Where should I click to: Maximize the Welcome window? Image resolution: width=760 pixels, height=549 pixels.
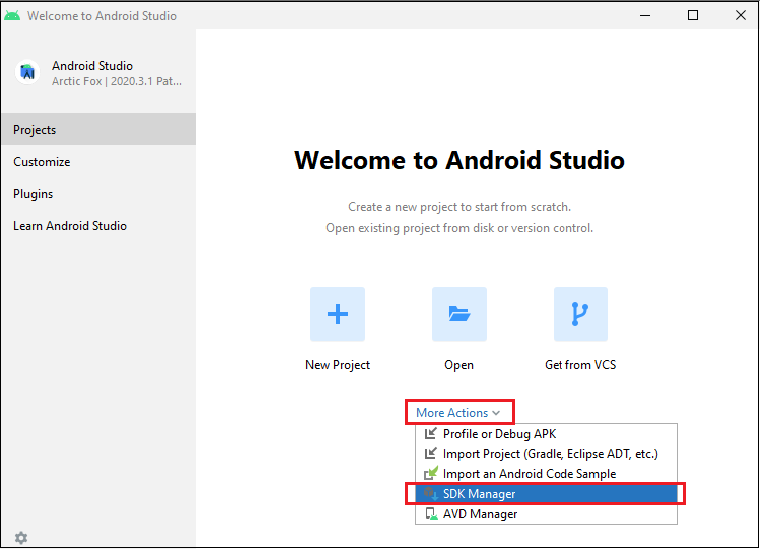[x=693, y=15]
